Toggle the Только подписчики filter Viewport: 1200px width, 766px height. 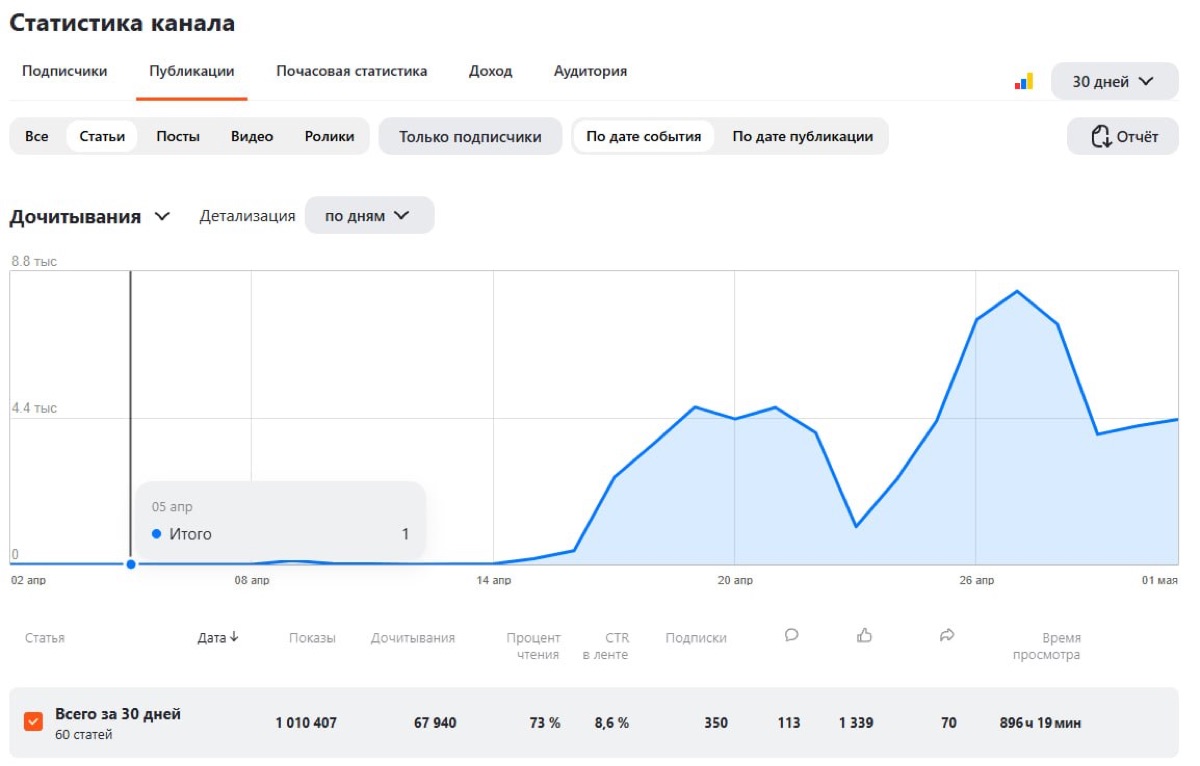tap(470, 137)
